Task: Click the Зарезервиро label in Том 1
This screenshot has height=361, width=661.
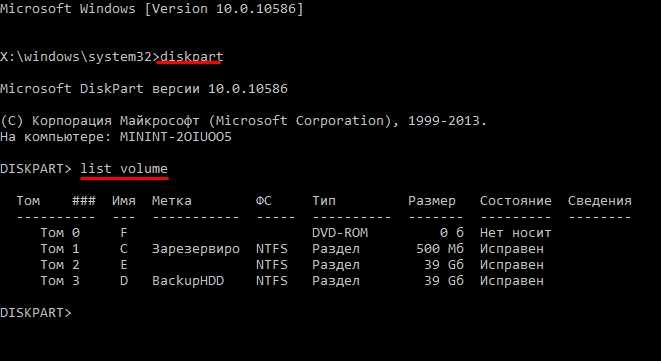Action: [x=196, y=249]
